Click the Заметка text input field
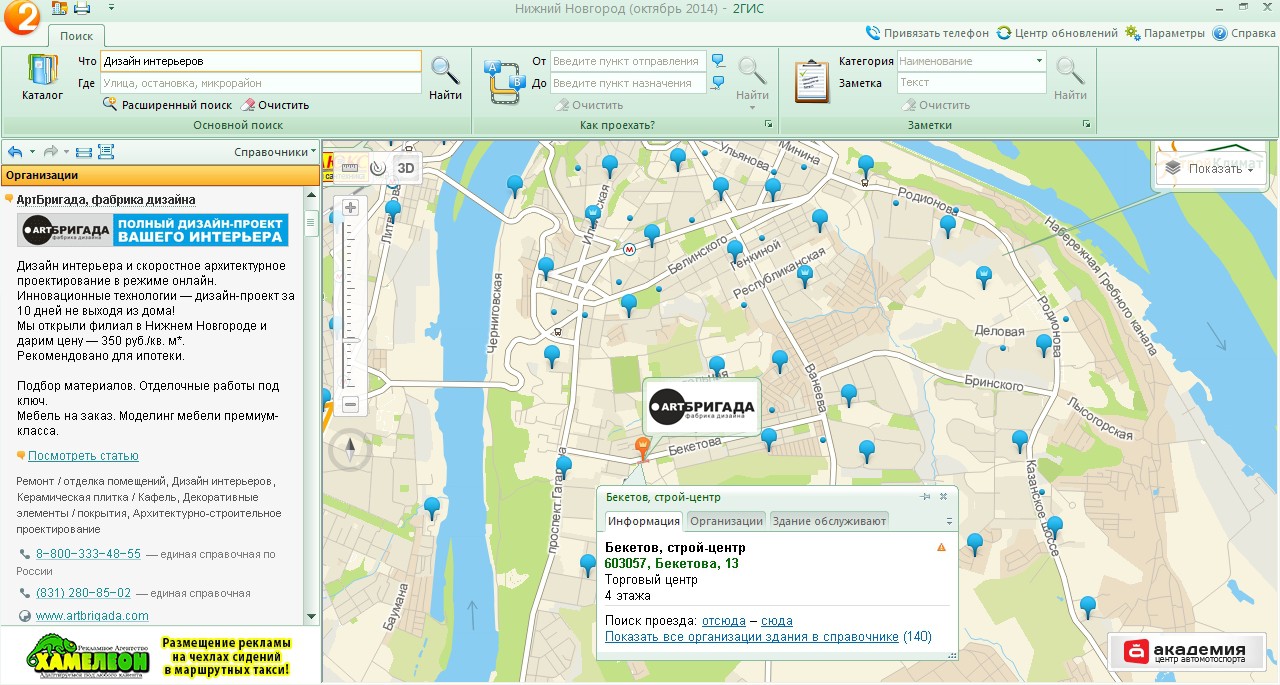Screen dimensions: 1280x685 971,83
